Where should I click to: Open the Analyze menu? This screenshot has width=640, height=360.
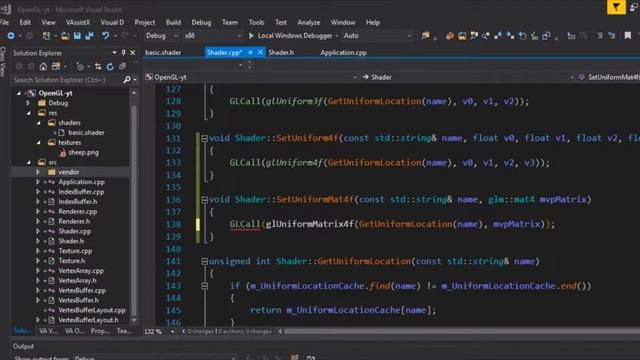(309, 22)
